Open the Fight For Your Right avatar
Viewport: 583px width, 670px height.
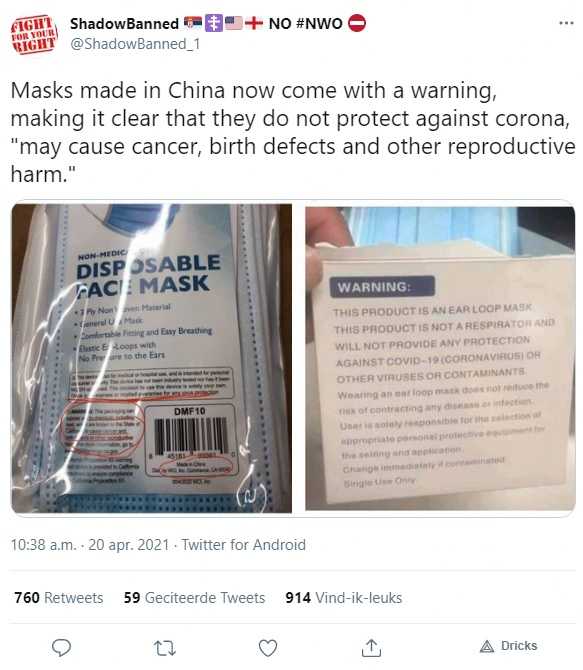[34, 35]
